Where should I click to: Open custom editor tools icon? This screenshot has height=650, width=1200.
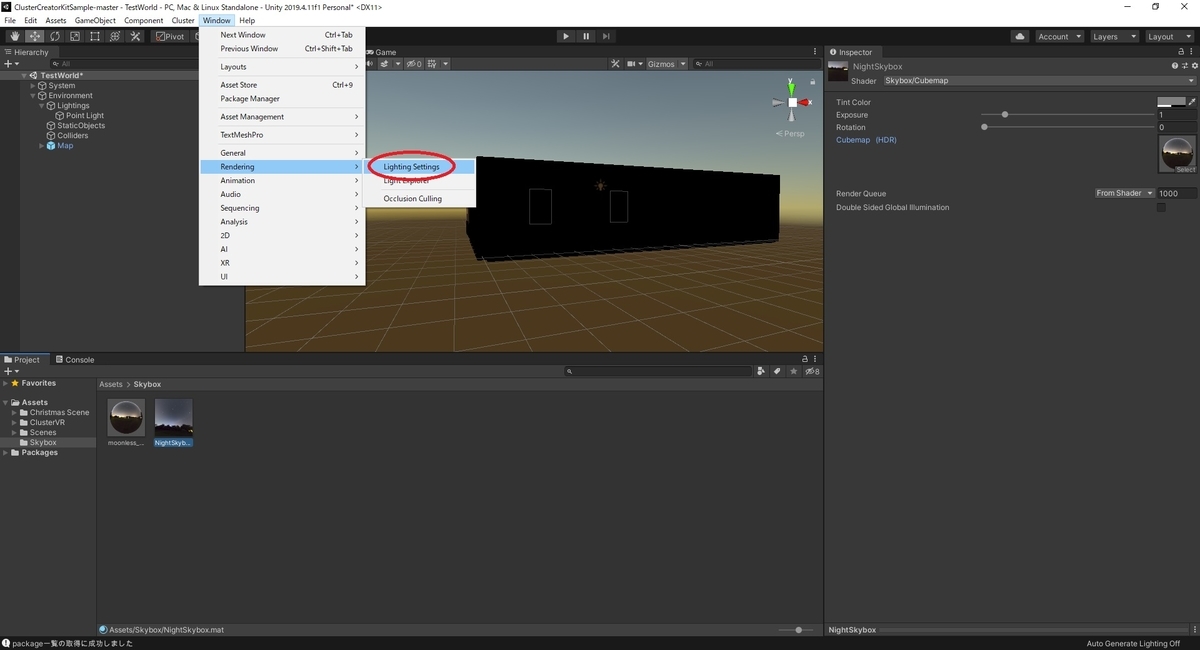[135, 36]
